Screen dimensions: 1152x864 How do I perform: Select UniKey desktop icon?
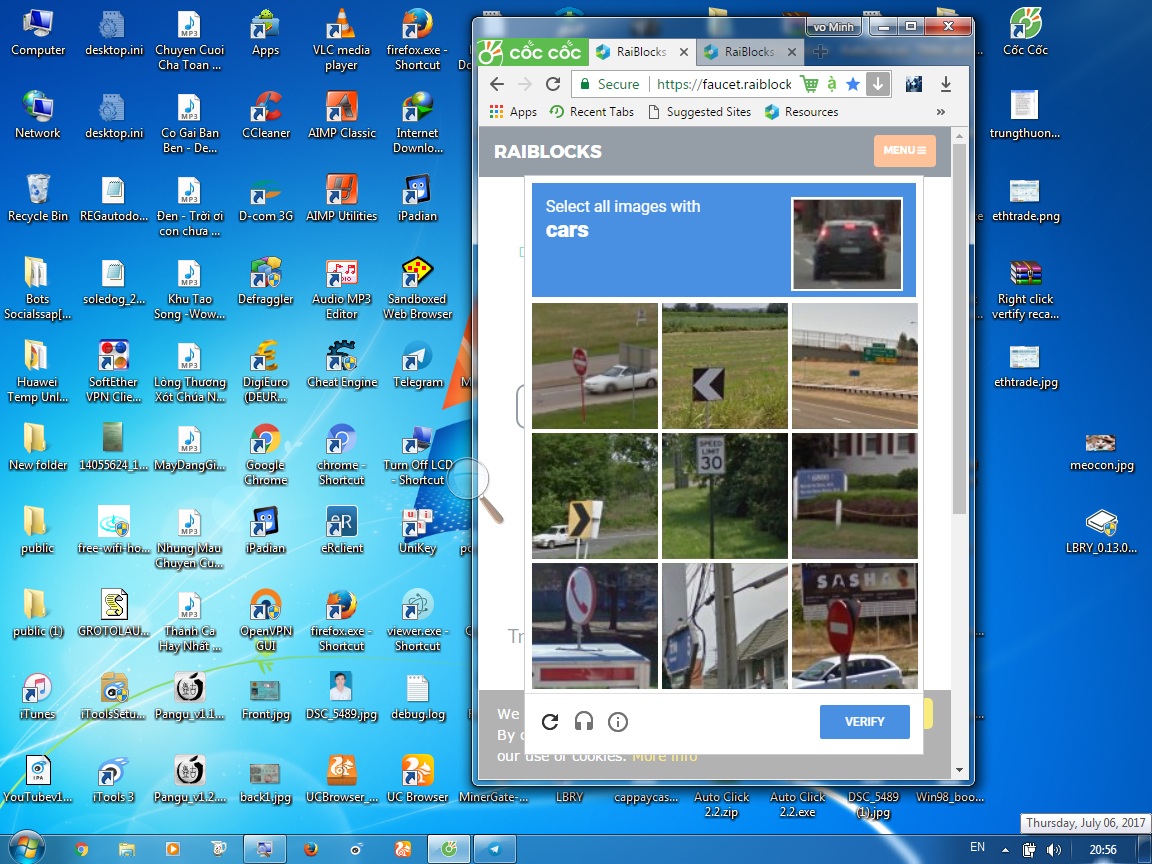coord(417,530)
